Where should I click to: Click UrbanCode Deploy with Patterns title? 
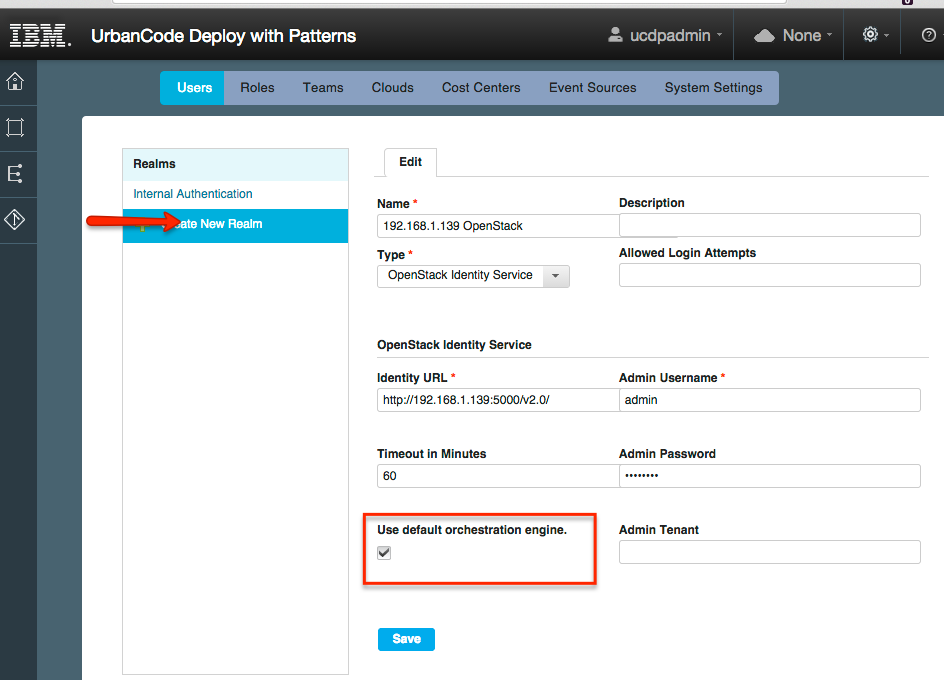point(223,36)
